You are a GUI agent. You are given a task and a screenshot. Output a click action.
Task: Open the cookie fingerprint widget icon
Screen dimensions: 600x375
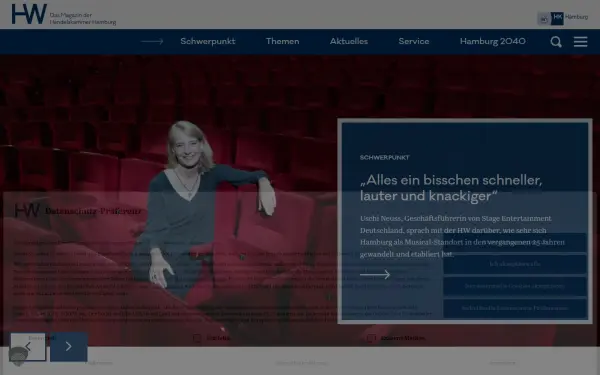tap(18, 356)
